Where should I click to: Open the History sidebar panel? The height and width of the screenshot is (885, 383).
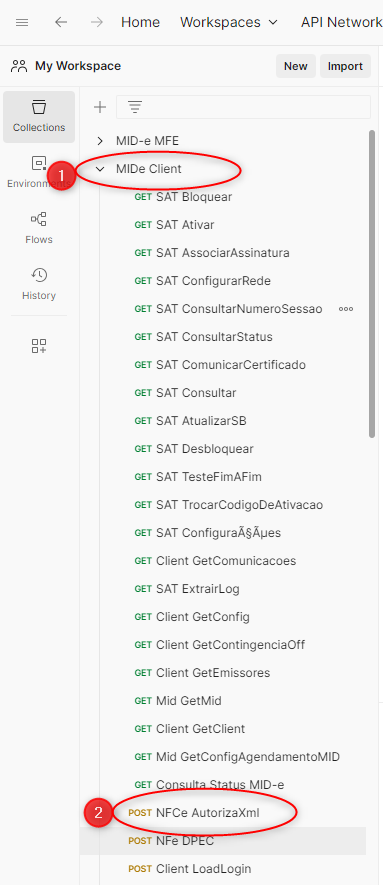[39, 284]
